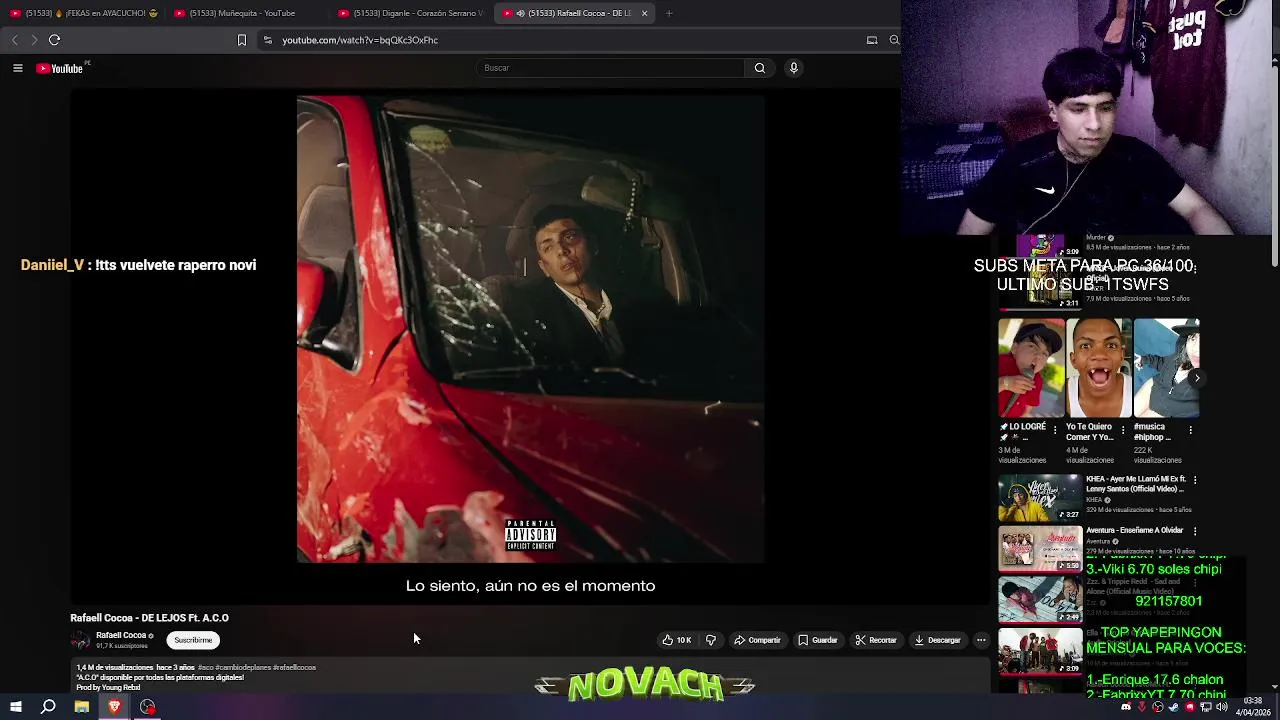Type in the Buscar search field
The height and width of the screenshot is (720, 1280).
coord(611,68)
